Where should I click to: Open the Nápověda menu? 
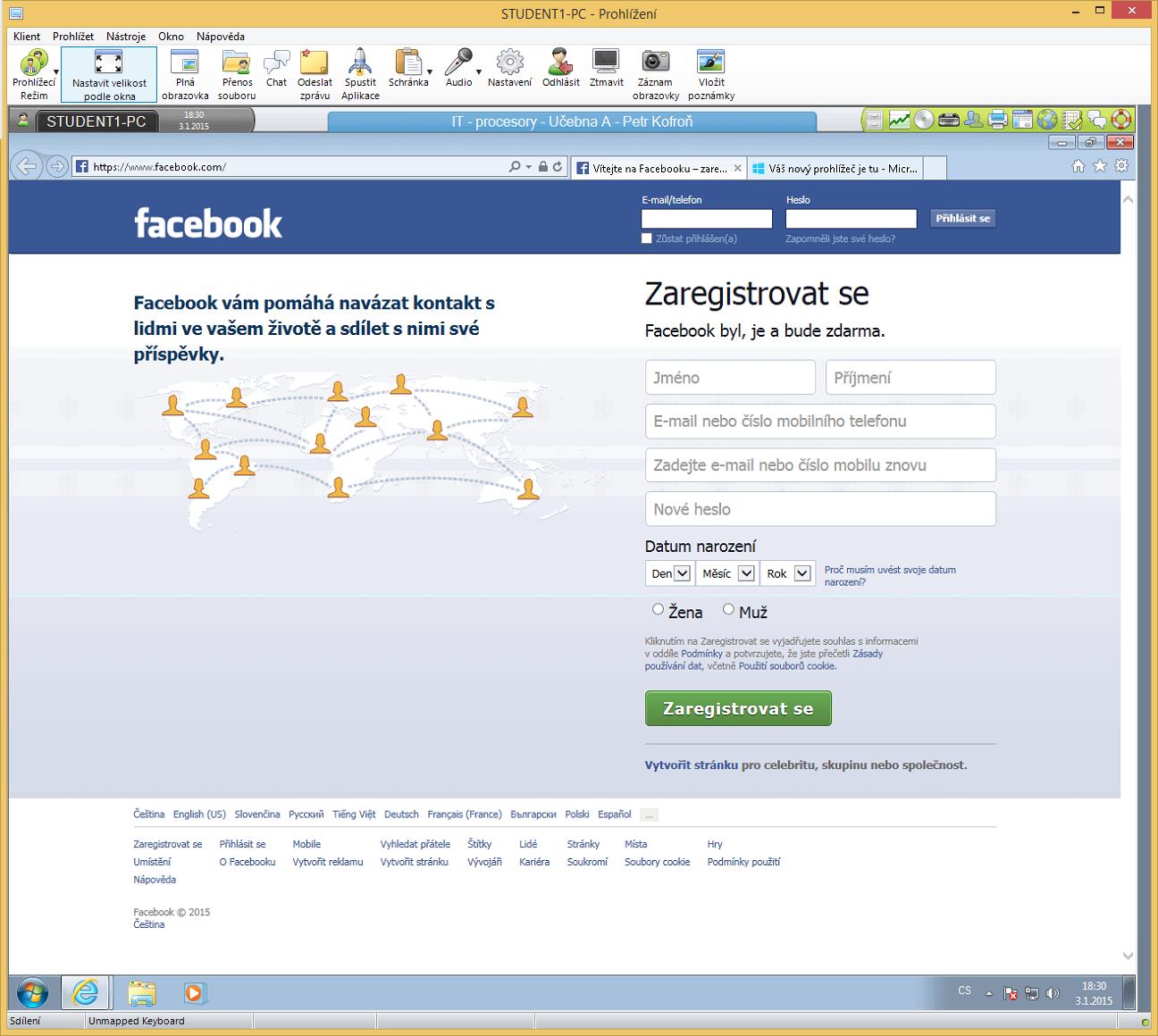[x=221, y=37]
